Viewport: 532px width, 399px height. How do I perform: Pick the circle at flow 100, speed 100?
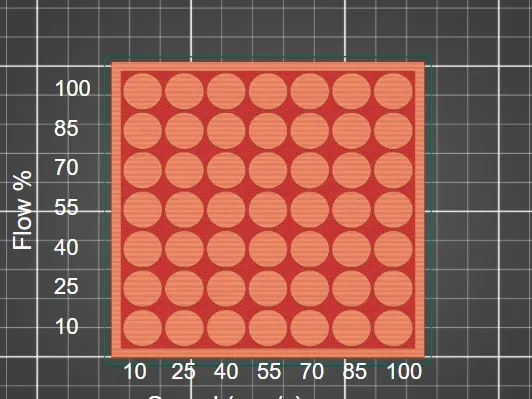pyautogui.click(x=393, y=91)
